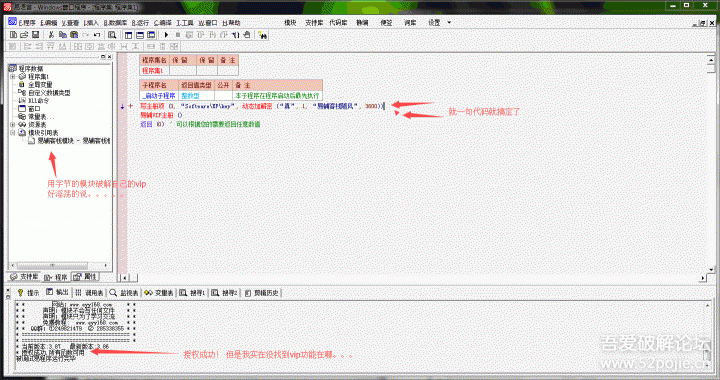Click the 支持库 button in the top bar
Image resolution: width=720 pixels, height=380 pixels.
[314, 22]
